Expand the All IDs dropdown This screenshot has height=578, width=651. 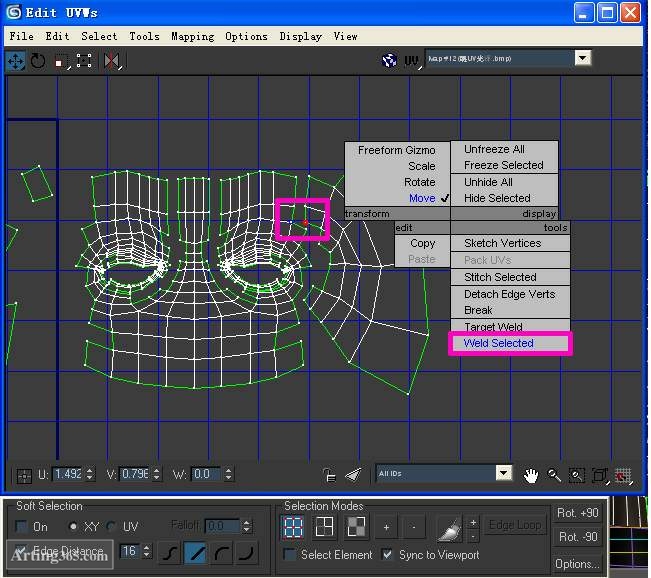[x=503, y=473]
